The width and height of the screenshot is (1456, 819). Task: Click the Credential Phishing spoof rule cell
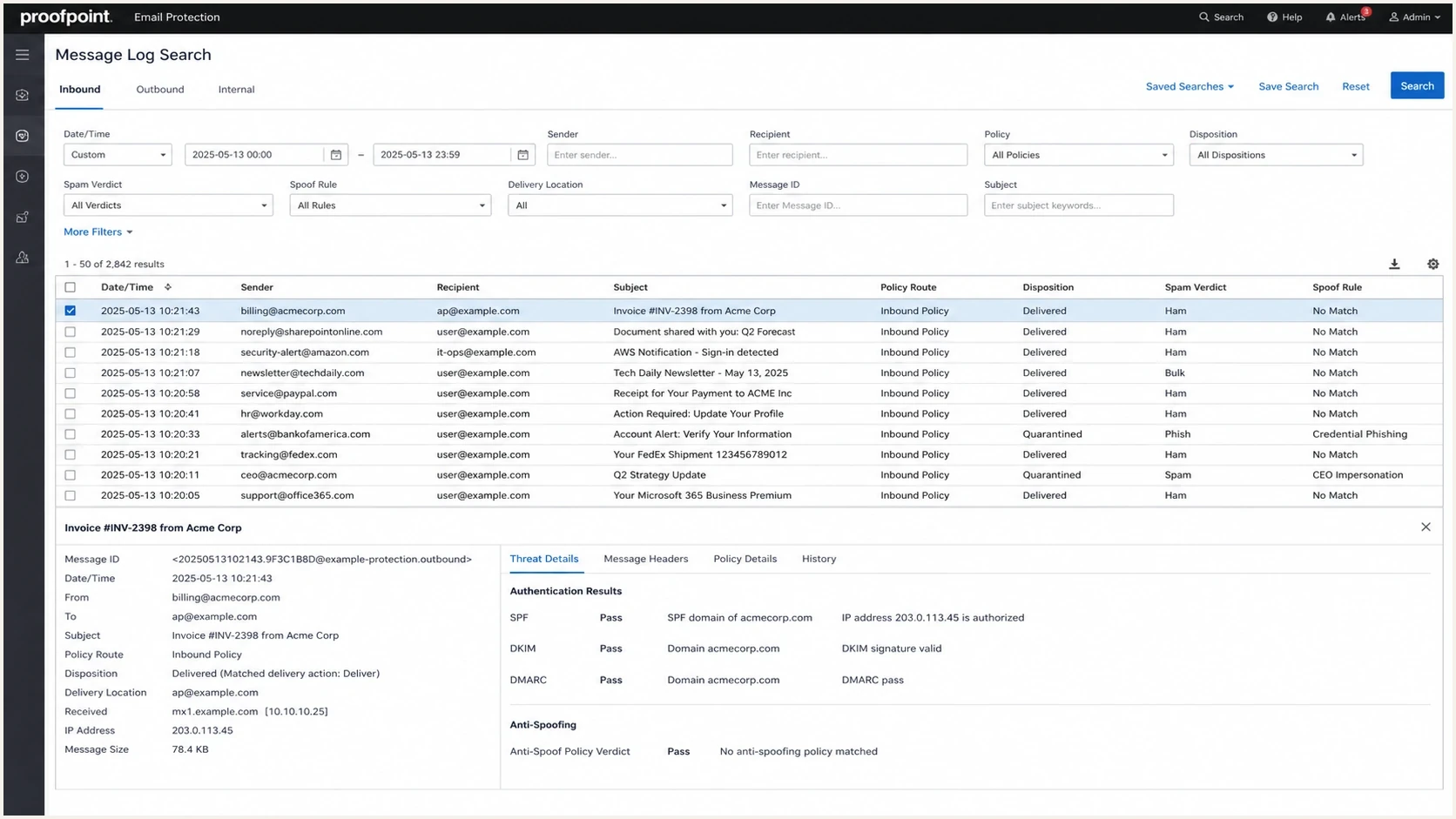(x=1359, y=434)
